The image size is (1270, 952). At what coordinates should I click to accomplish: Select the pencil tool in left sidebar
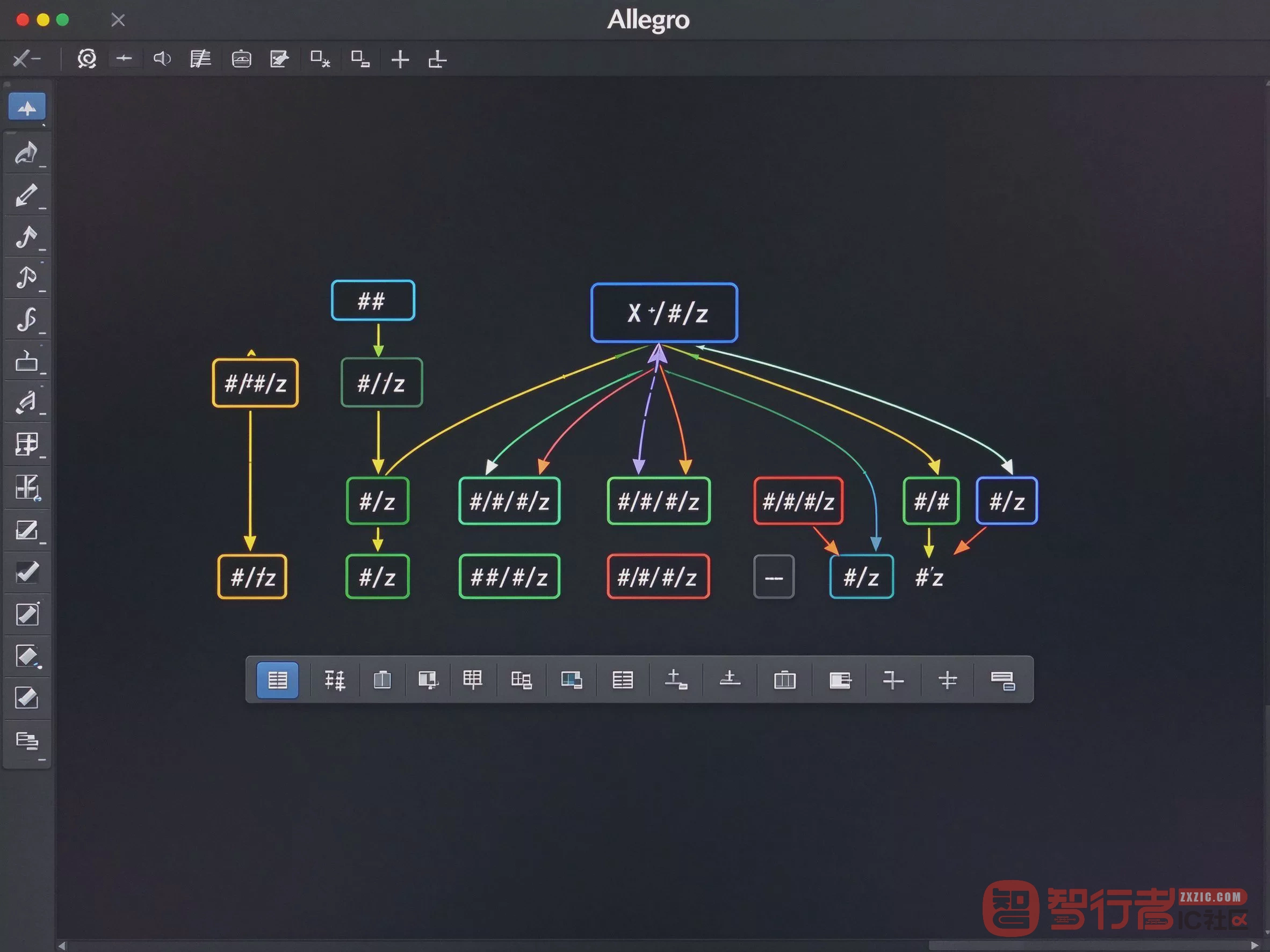coord(26,194)
